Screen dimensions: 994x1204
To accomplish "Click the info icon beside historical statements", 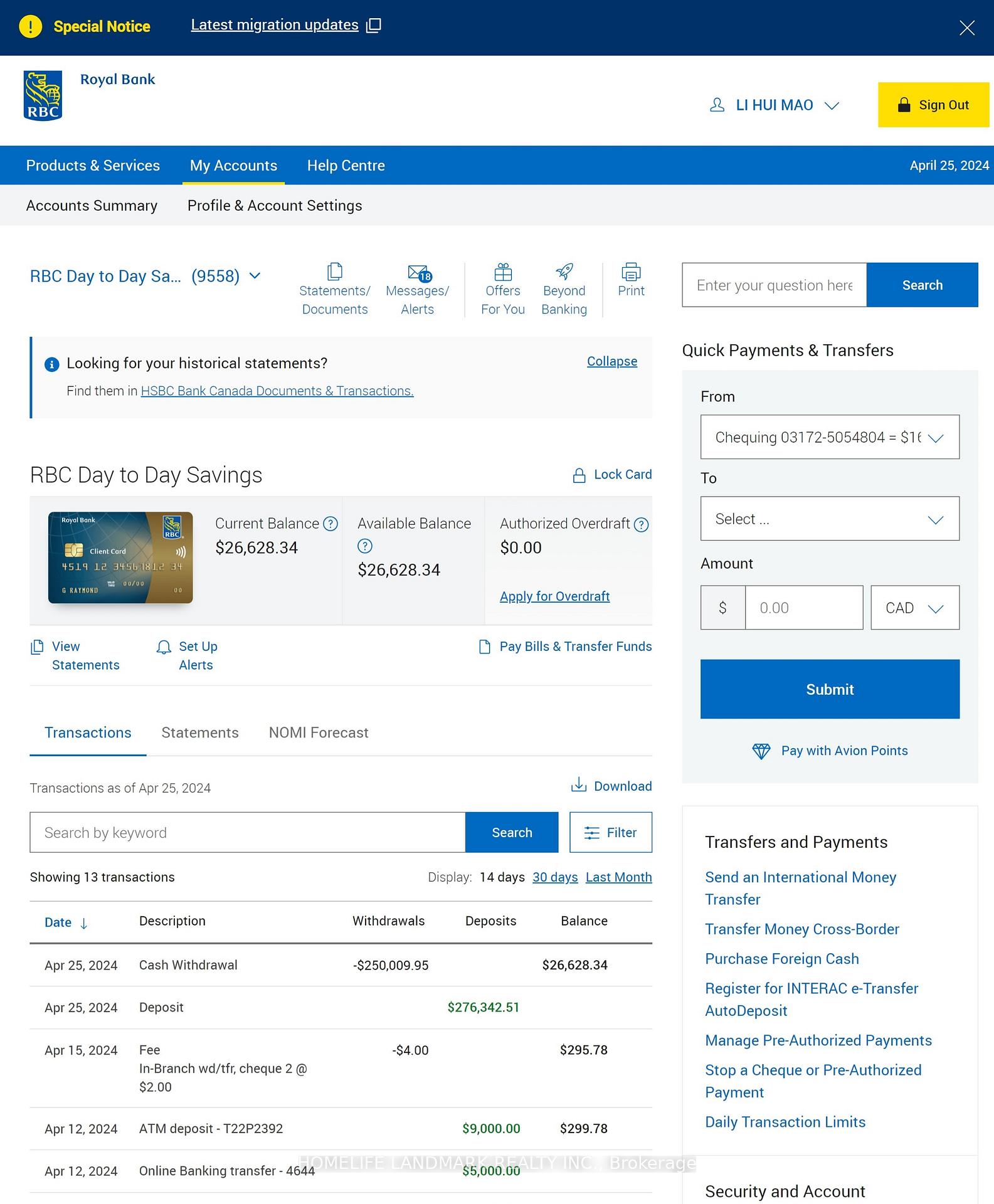I will (52, 364).
